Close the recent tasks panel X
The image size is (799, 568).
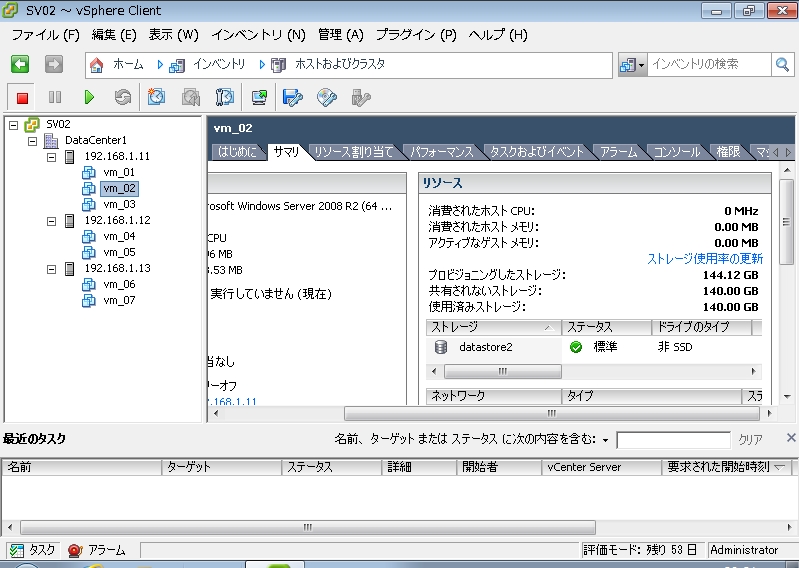coord(791,438)
